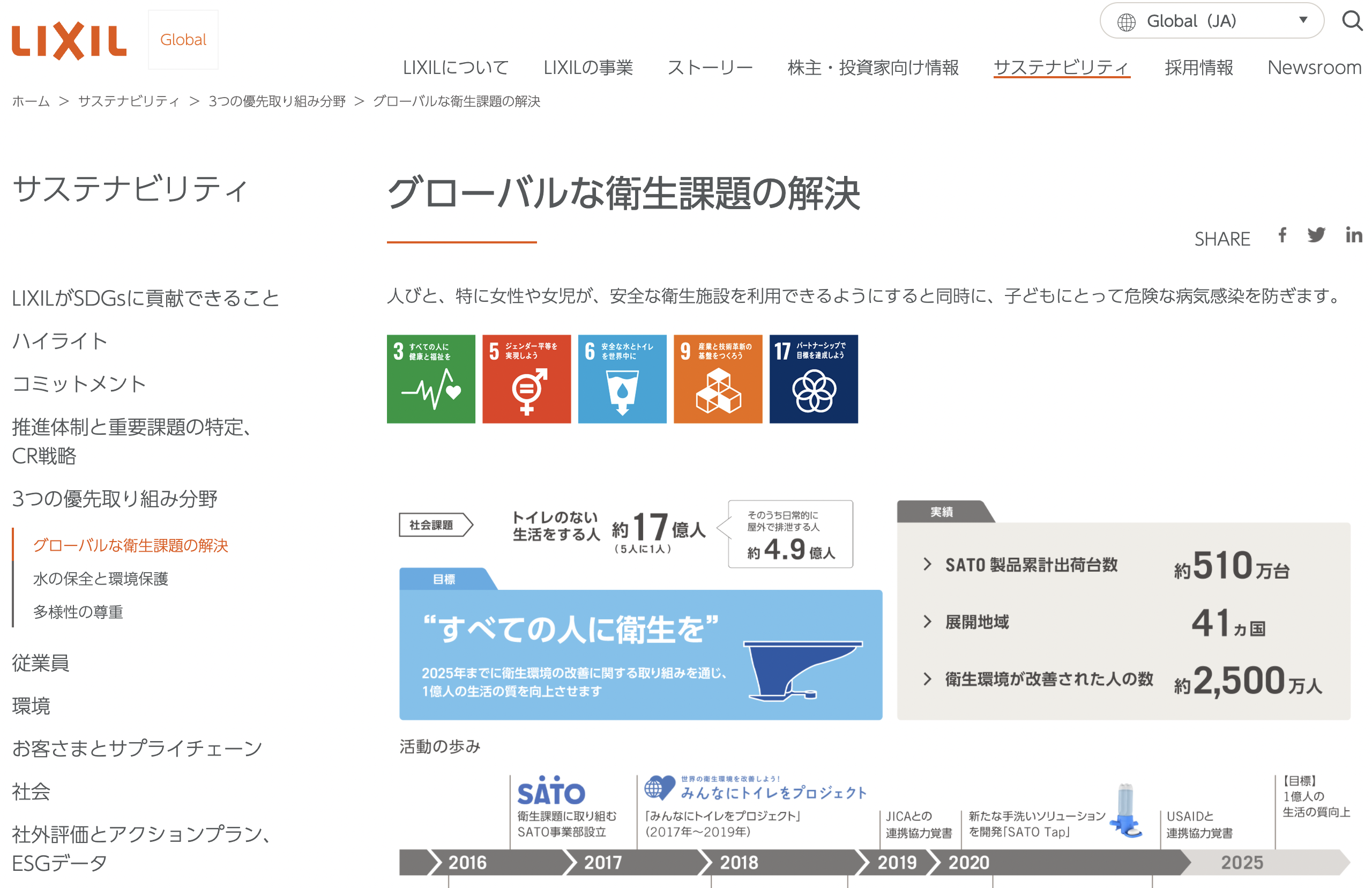Viewport: 1372px width, 888px height.
Task: Share the page on Twitter
Action: pos(1317,235)
